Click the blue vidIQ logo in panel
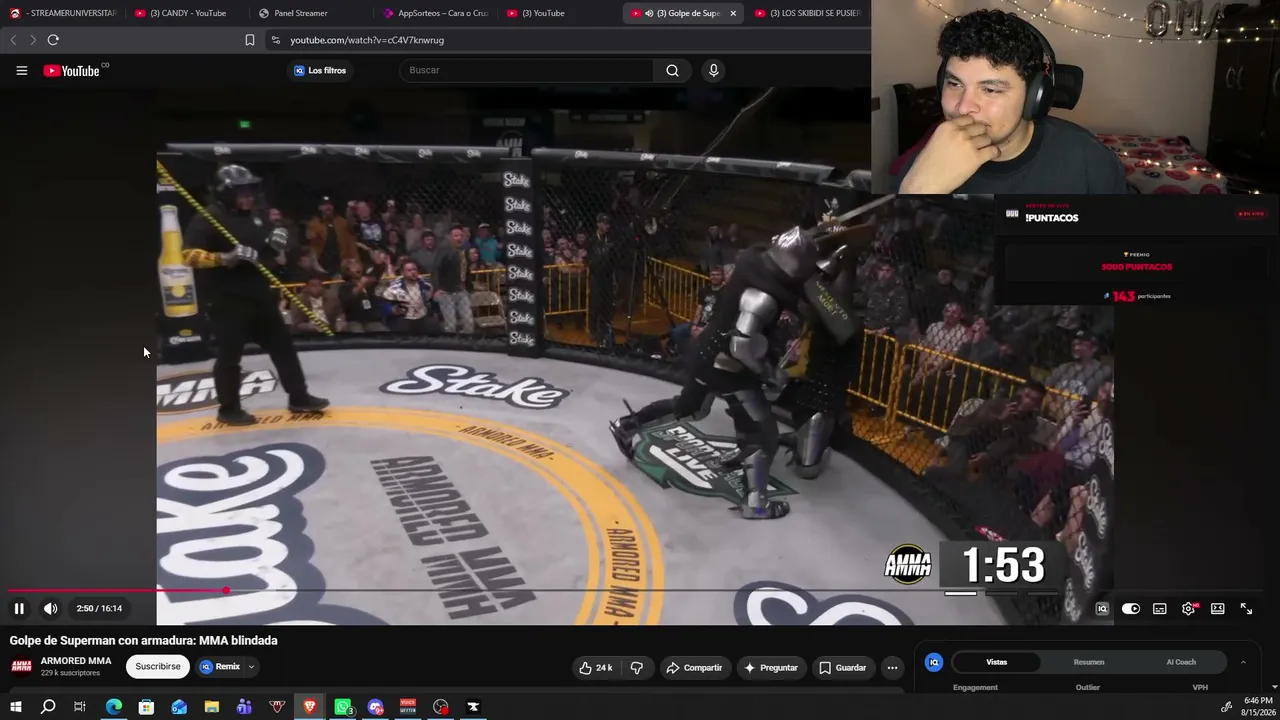Viewport: 1280px width, 720px height. click(934, 662)
